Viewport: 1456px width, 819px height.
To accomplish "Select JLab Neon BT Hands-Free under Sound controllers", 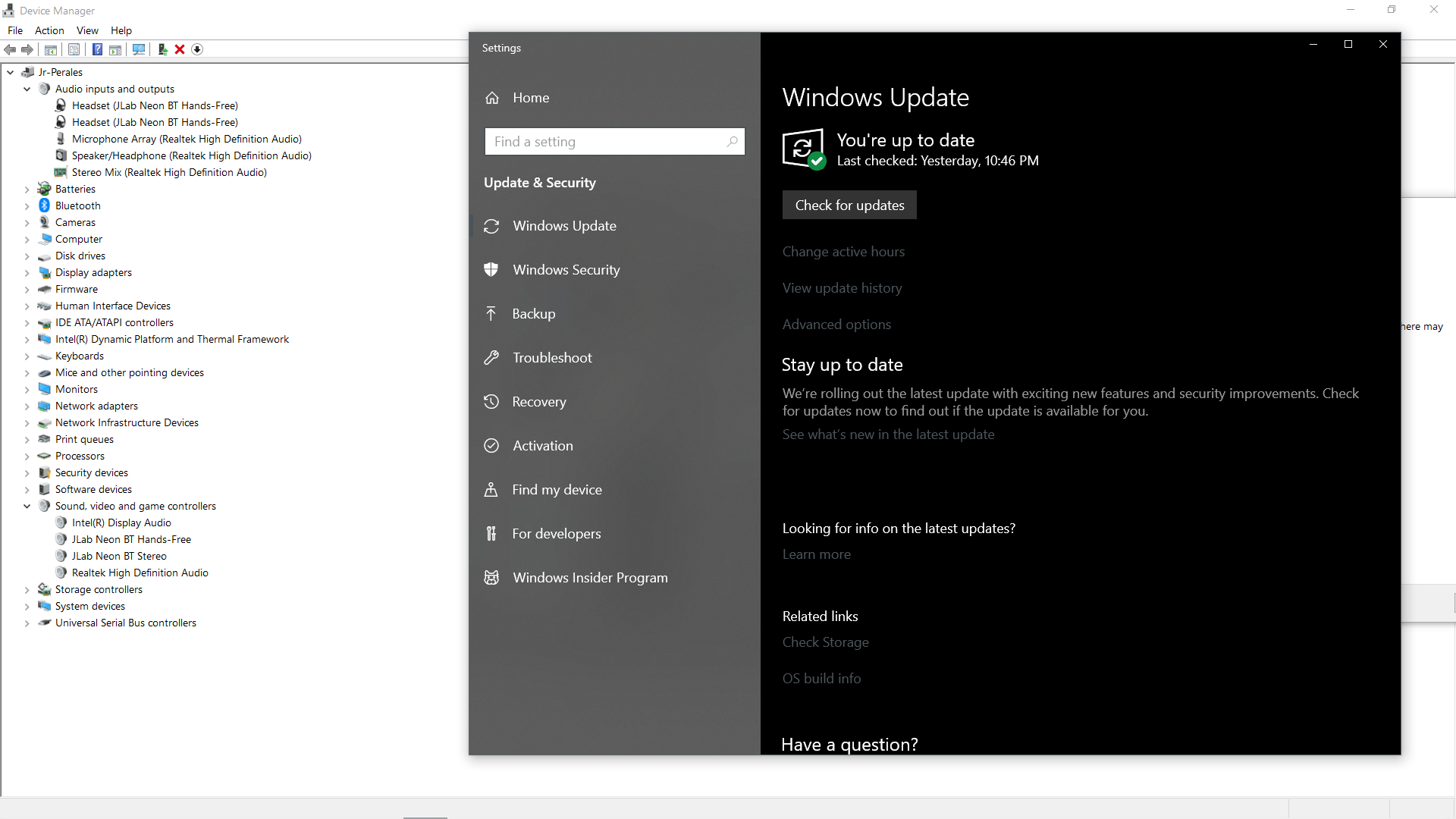I will tap(131, 540).
